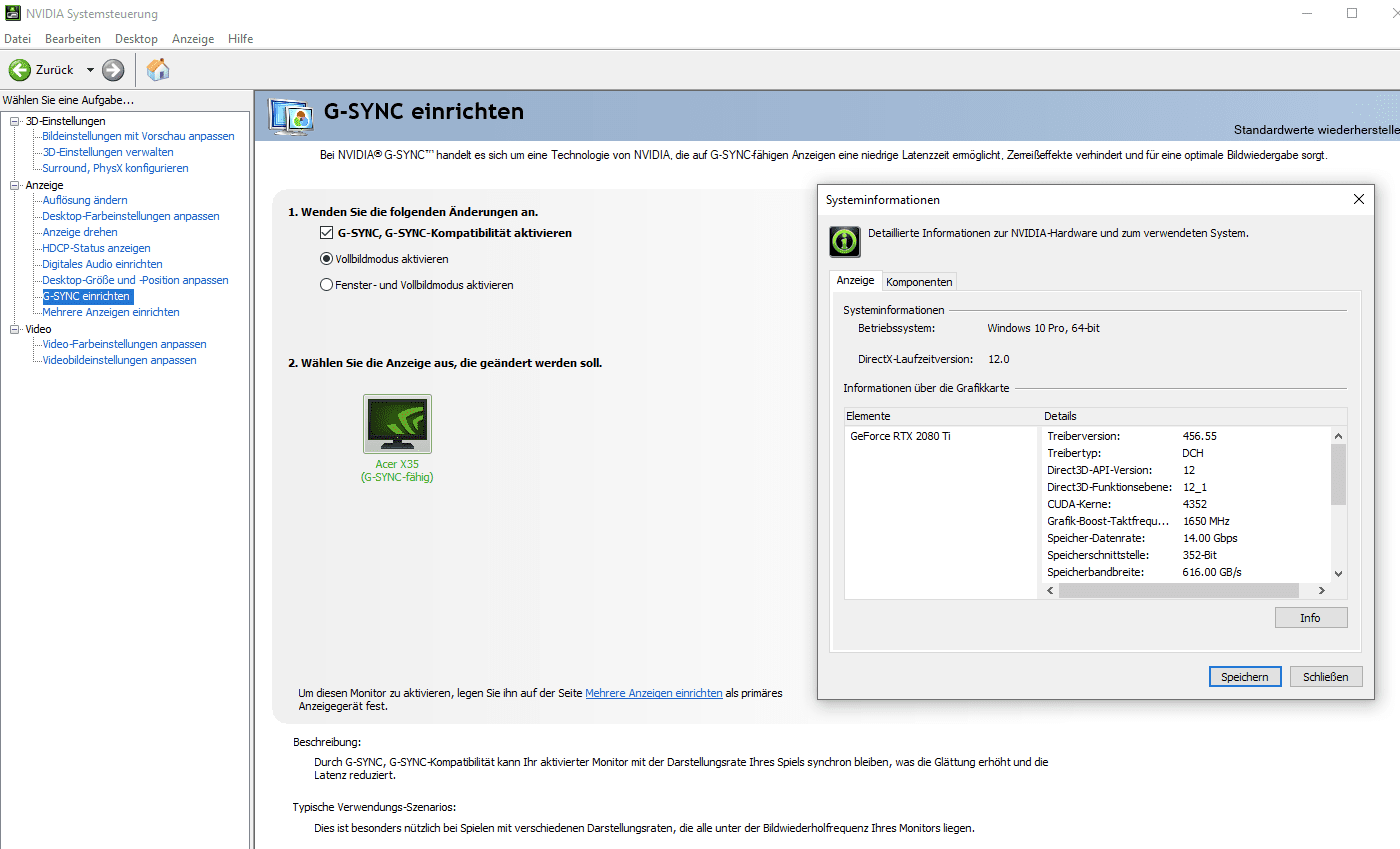Click the G-SYNC monitor header icon

point(292,116)
